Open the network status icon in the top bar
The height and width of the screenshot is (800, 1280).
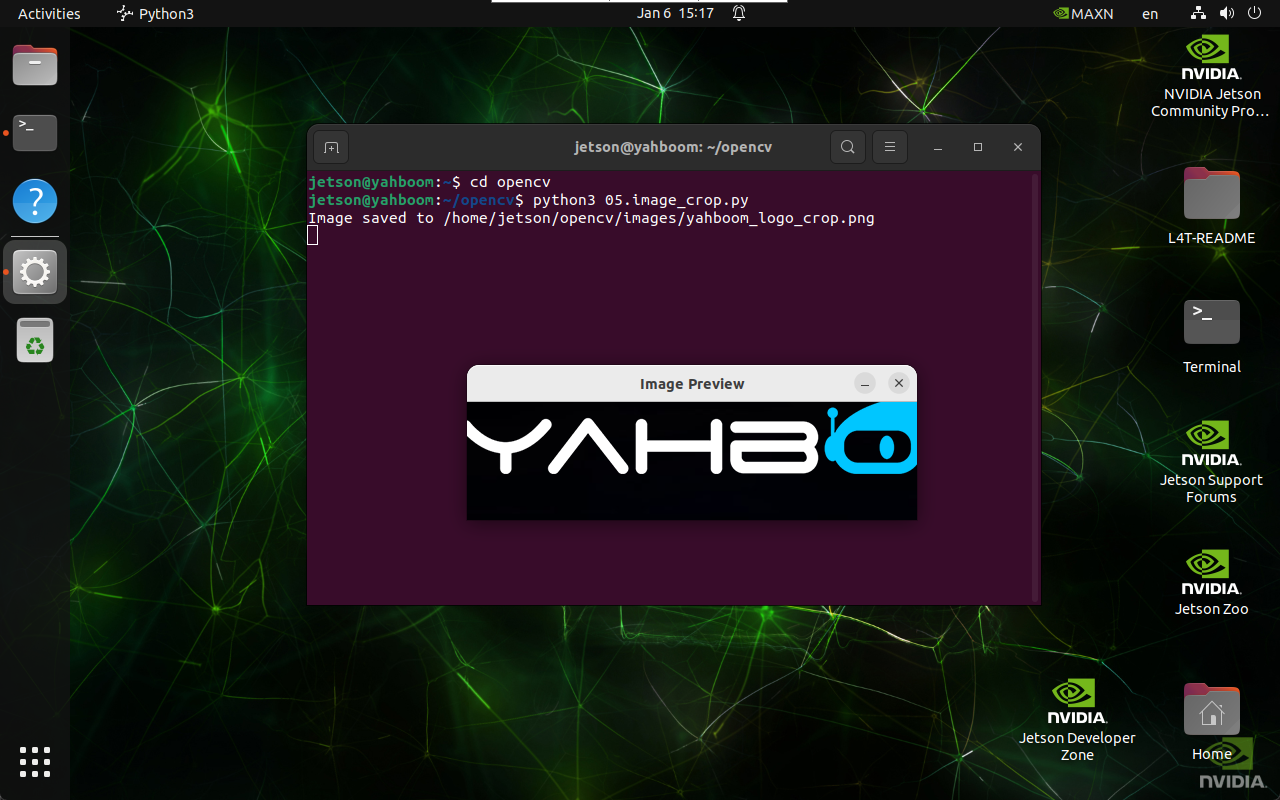tap(1199, 13)
